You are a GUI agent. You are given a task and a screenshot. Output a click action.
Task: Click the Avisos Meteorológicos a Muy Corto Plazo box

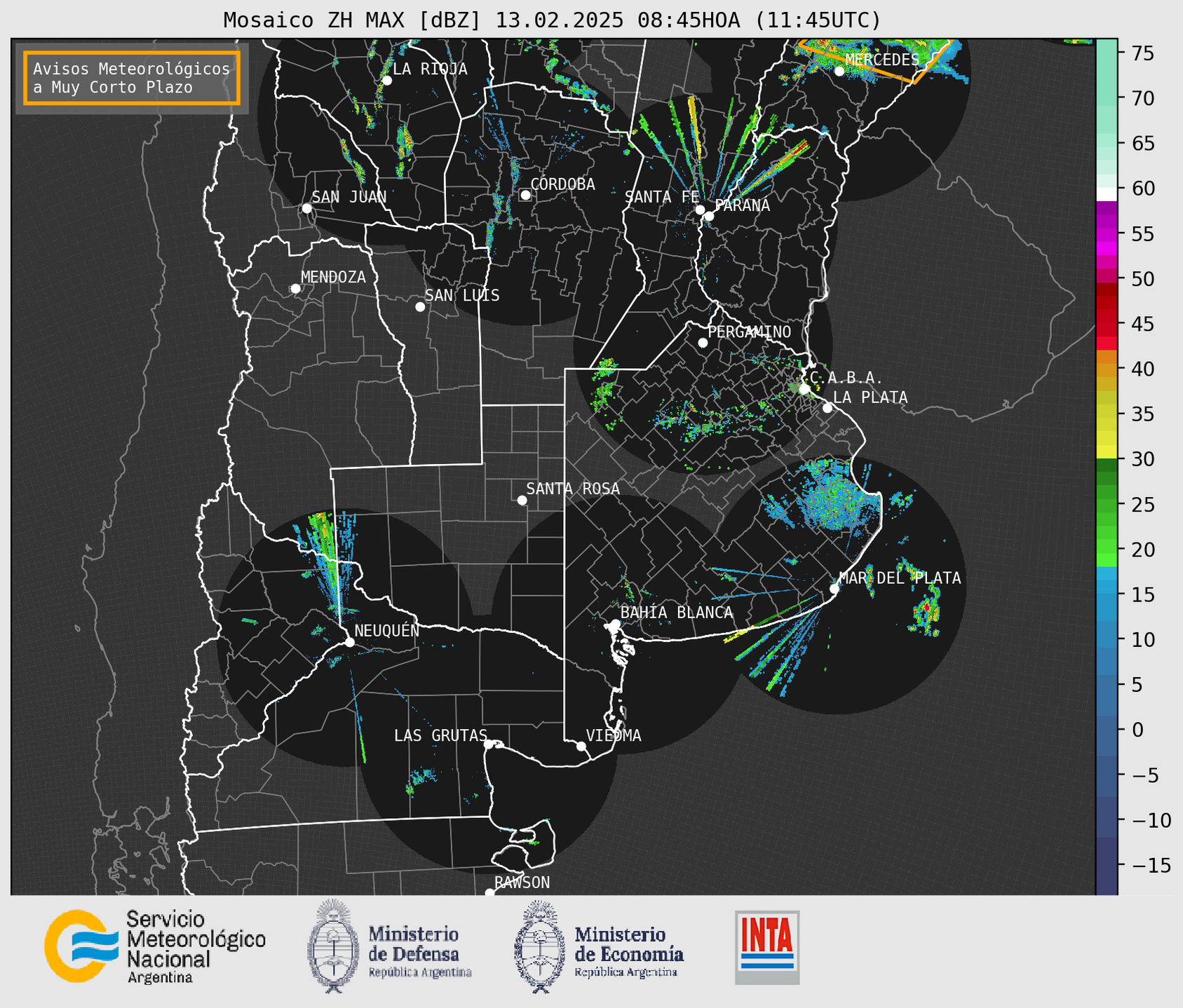(132, 78)
